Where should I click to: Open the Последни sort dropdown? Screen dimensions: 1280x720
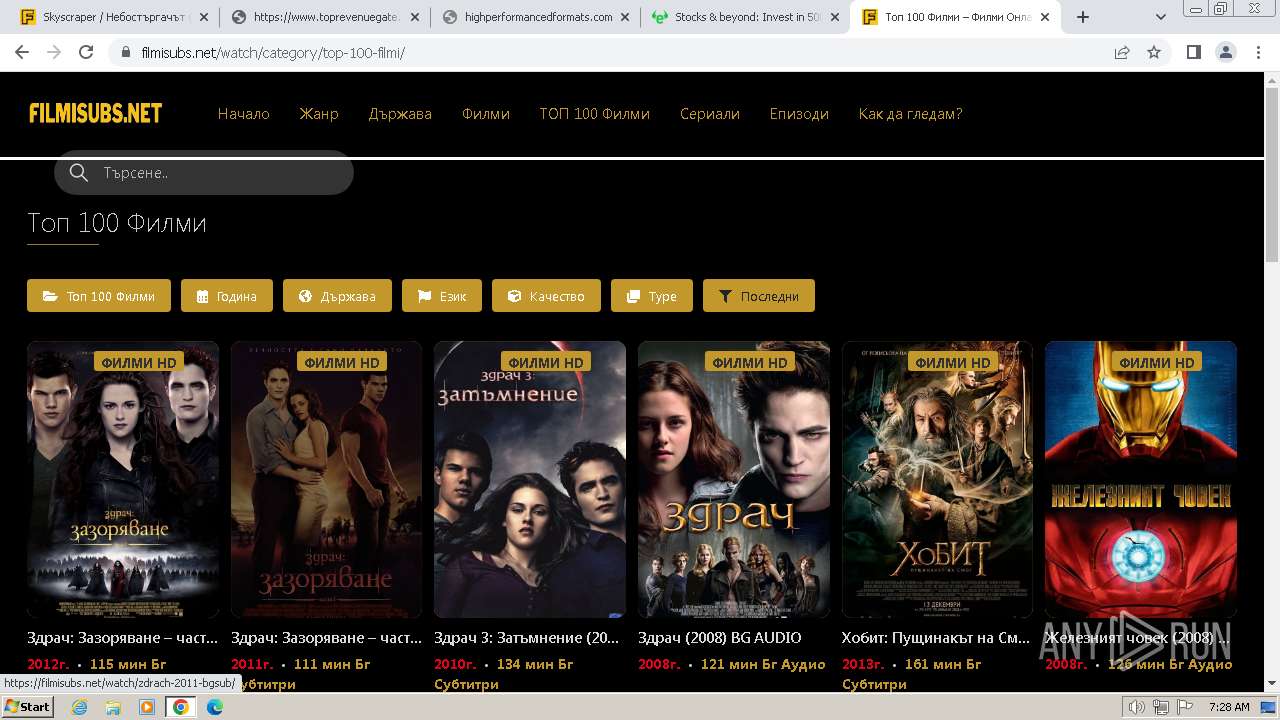click(x=759, y=296)
